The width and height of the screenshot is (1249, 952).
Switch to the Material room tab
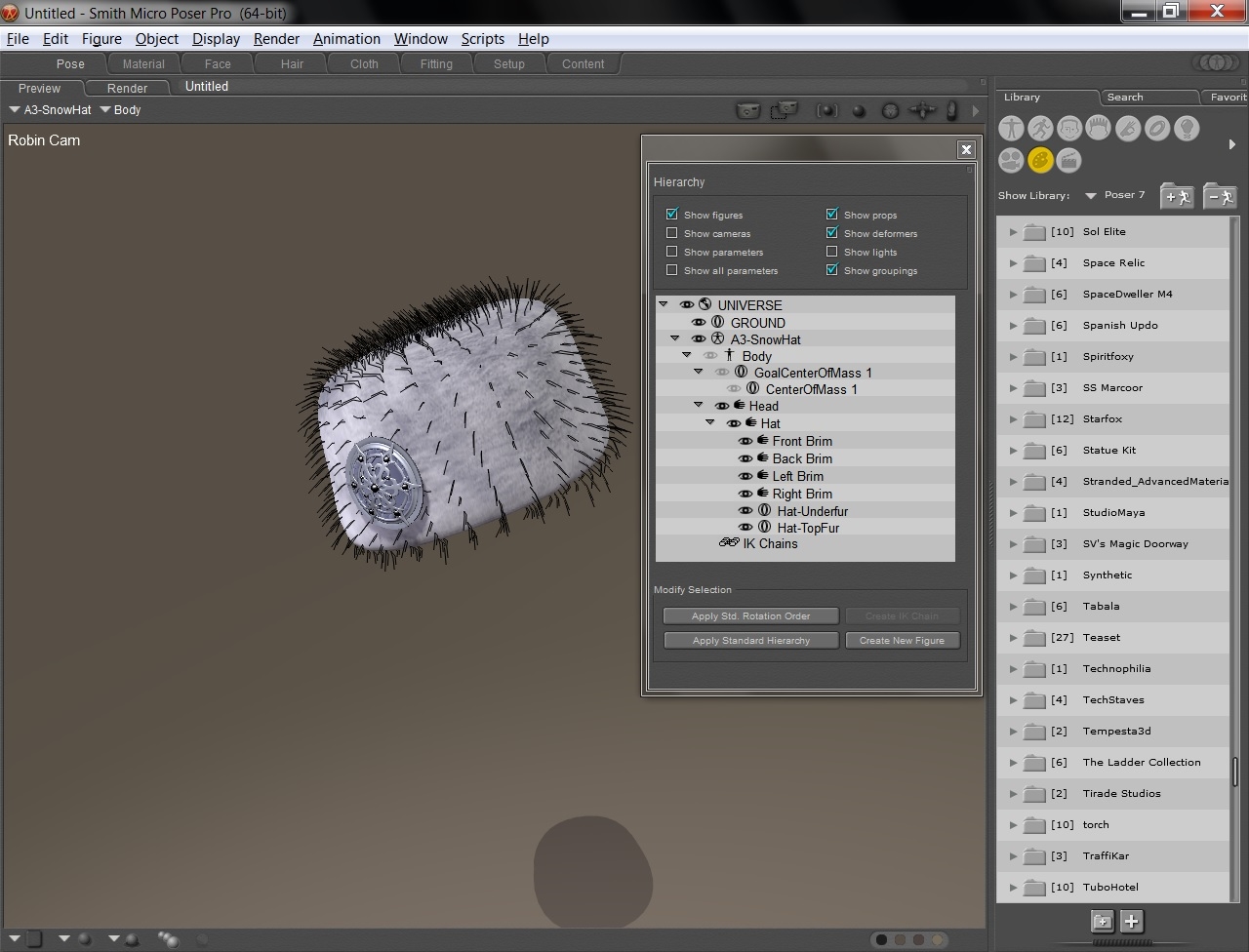(143, 64)
